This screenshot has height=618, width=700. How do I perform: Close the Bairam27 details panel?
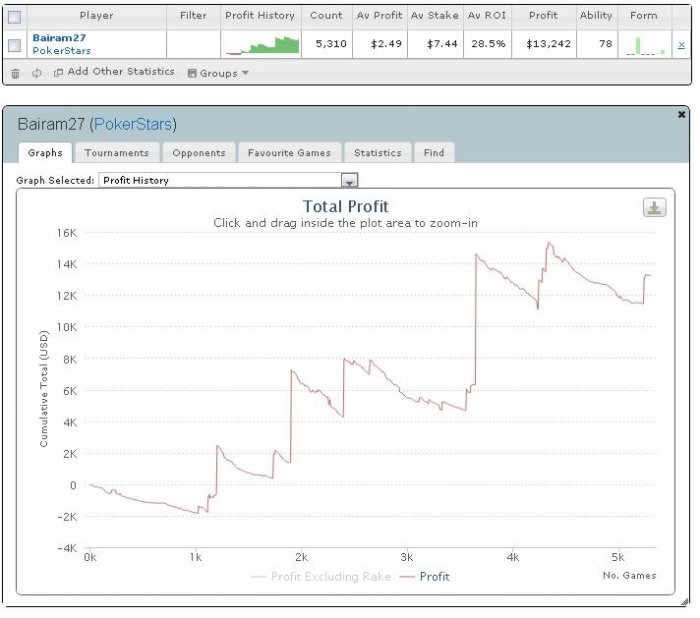click(681, 115)
